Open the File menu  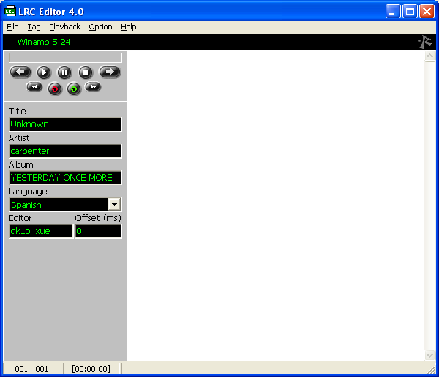pyautogui.click(x=12, y=27)
